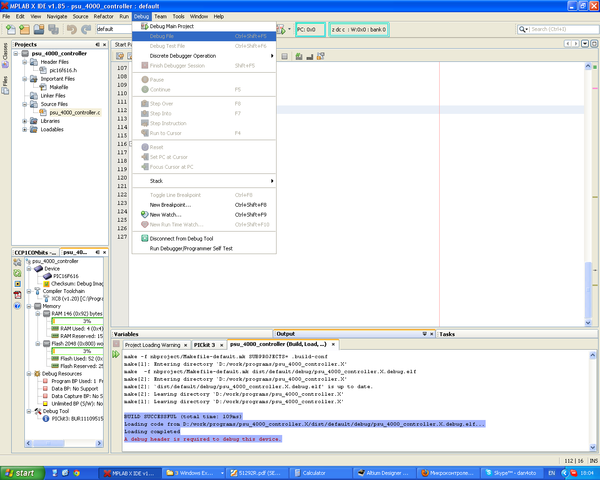Open the configuration combo box 'default'
The image size is (600, 480).
pyautogui.click(x=114, y=29)
